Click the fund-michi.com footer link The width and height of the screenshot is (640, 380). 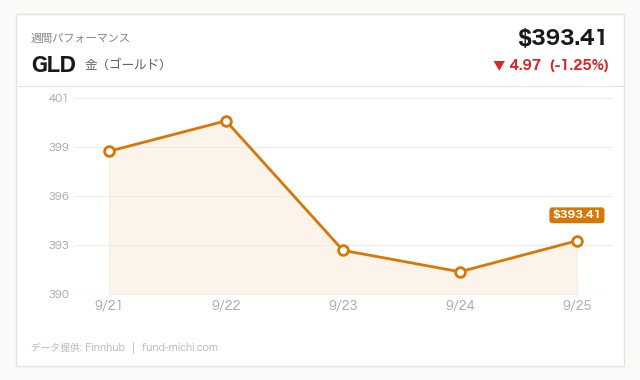click(x=180, y=347)
